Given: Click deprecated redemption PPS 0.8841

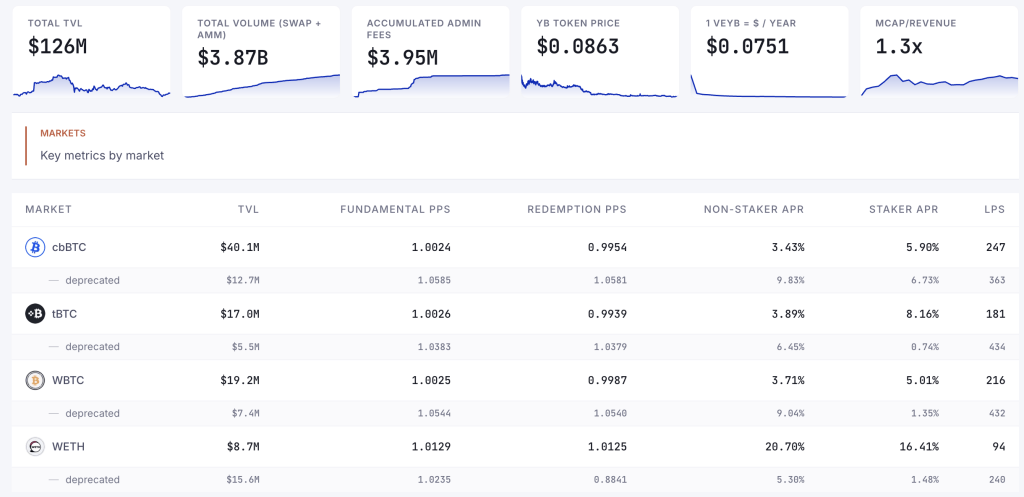Looking at the screenshot, I should point(609,479).
